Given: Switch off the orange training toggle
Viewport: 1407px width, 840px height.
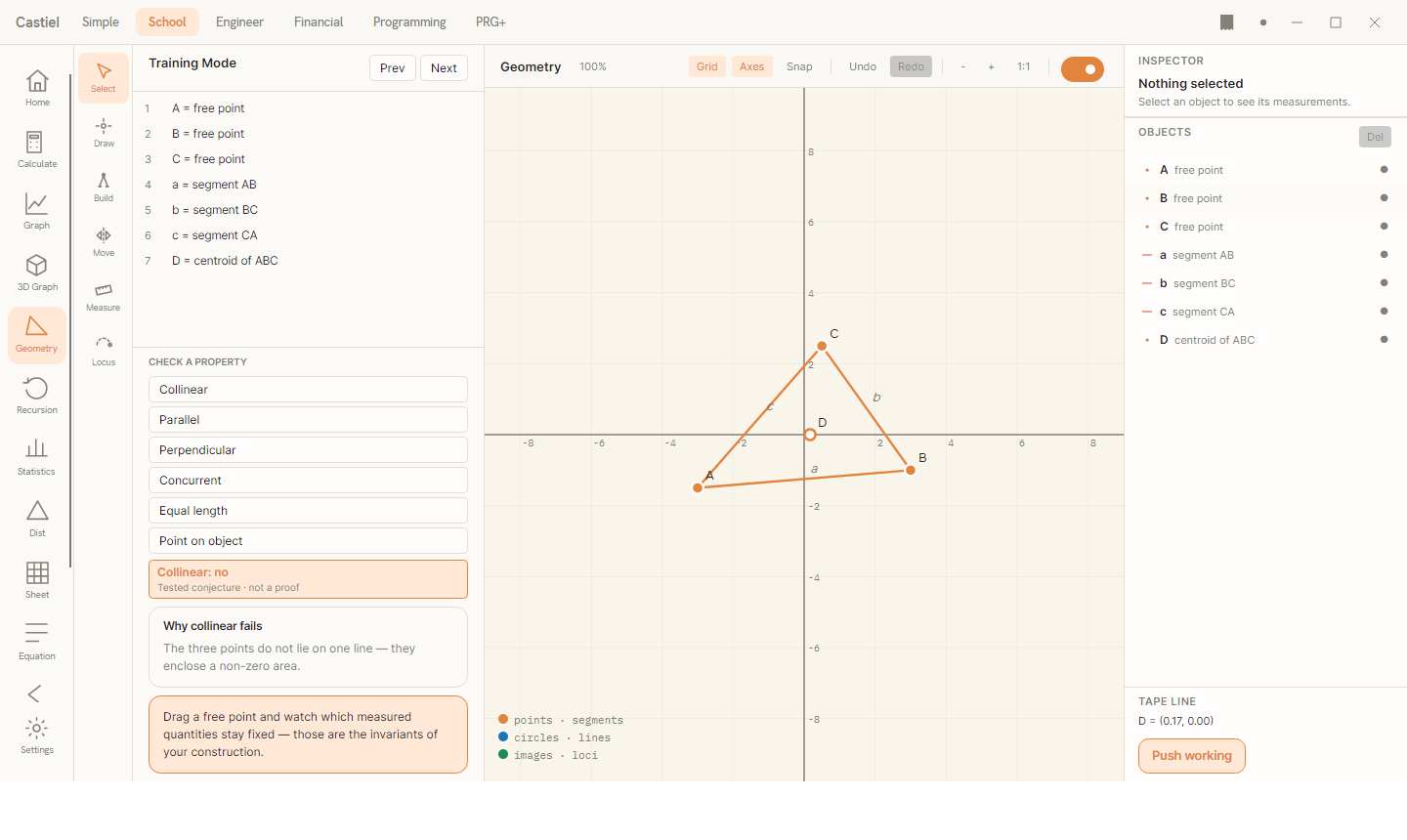Looking at the screenshot, I should 1083,69.
